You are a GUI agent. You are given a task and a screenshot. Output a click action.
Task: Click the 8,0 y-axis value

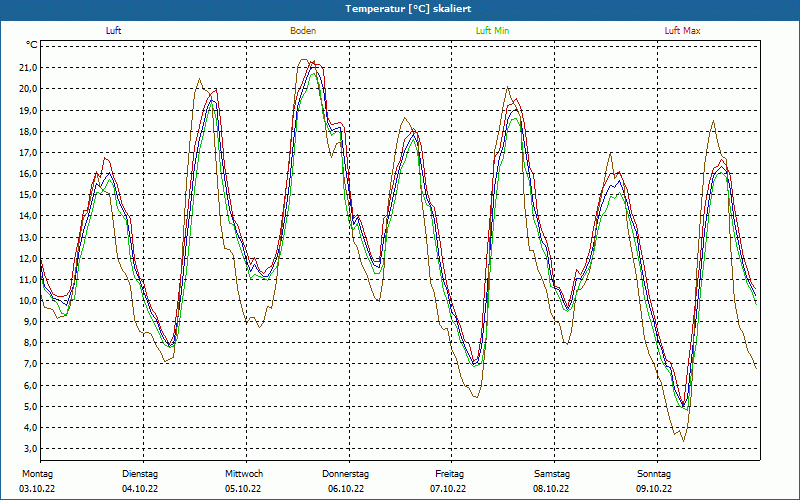30,343
